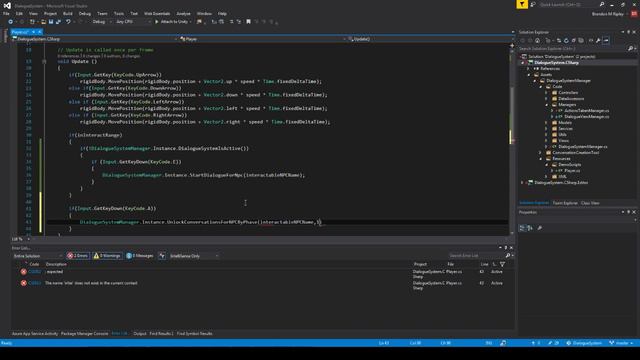Open the Player class navigation dropdown
Image resolution: width=640 pixels, height=360 pixels.
pos(262,39)
